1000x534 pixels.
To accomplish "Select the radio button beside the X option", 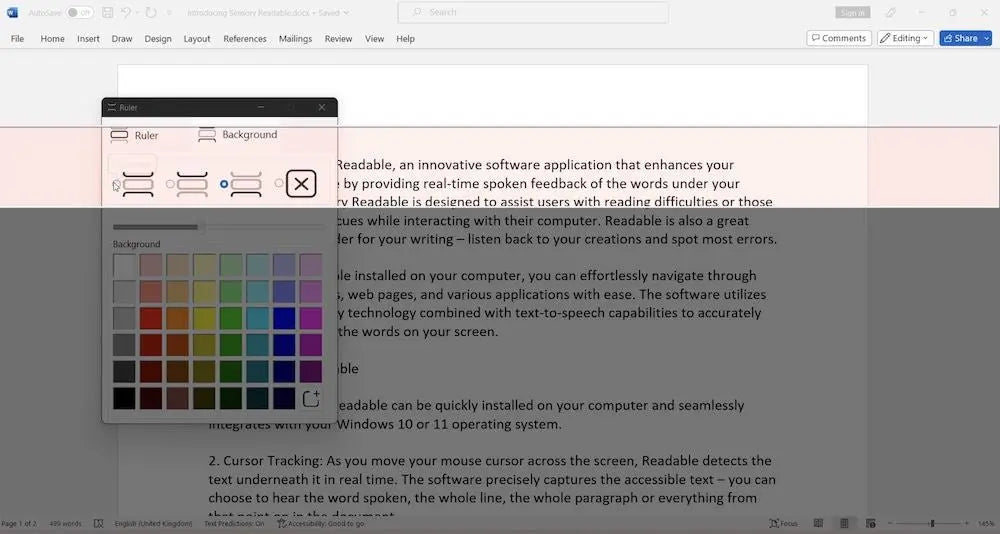I will [279, 183].
